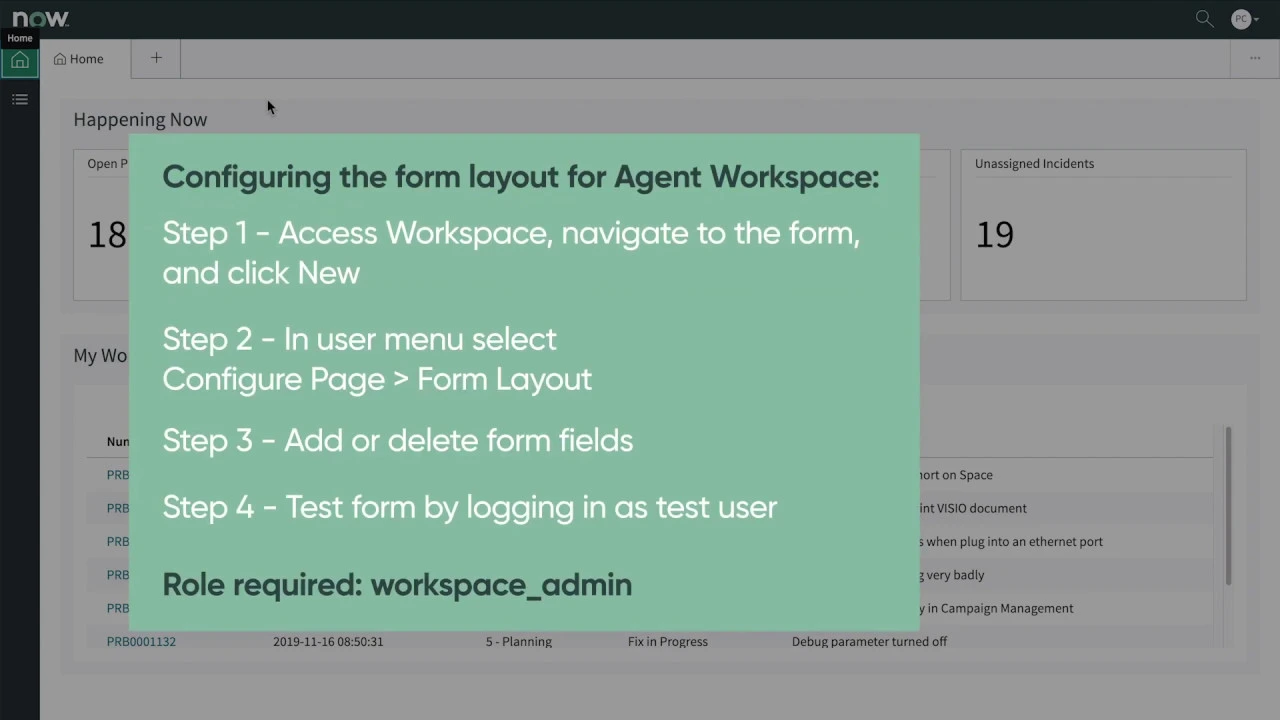Open the application list menu icon in sidebar

(19, 99)
